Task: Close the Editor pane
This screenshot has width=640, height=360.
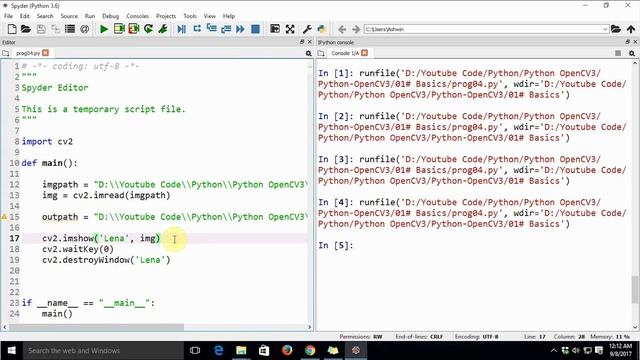Action: point(309,42)
